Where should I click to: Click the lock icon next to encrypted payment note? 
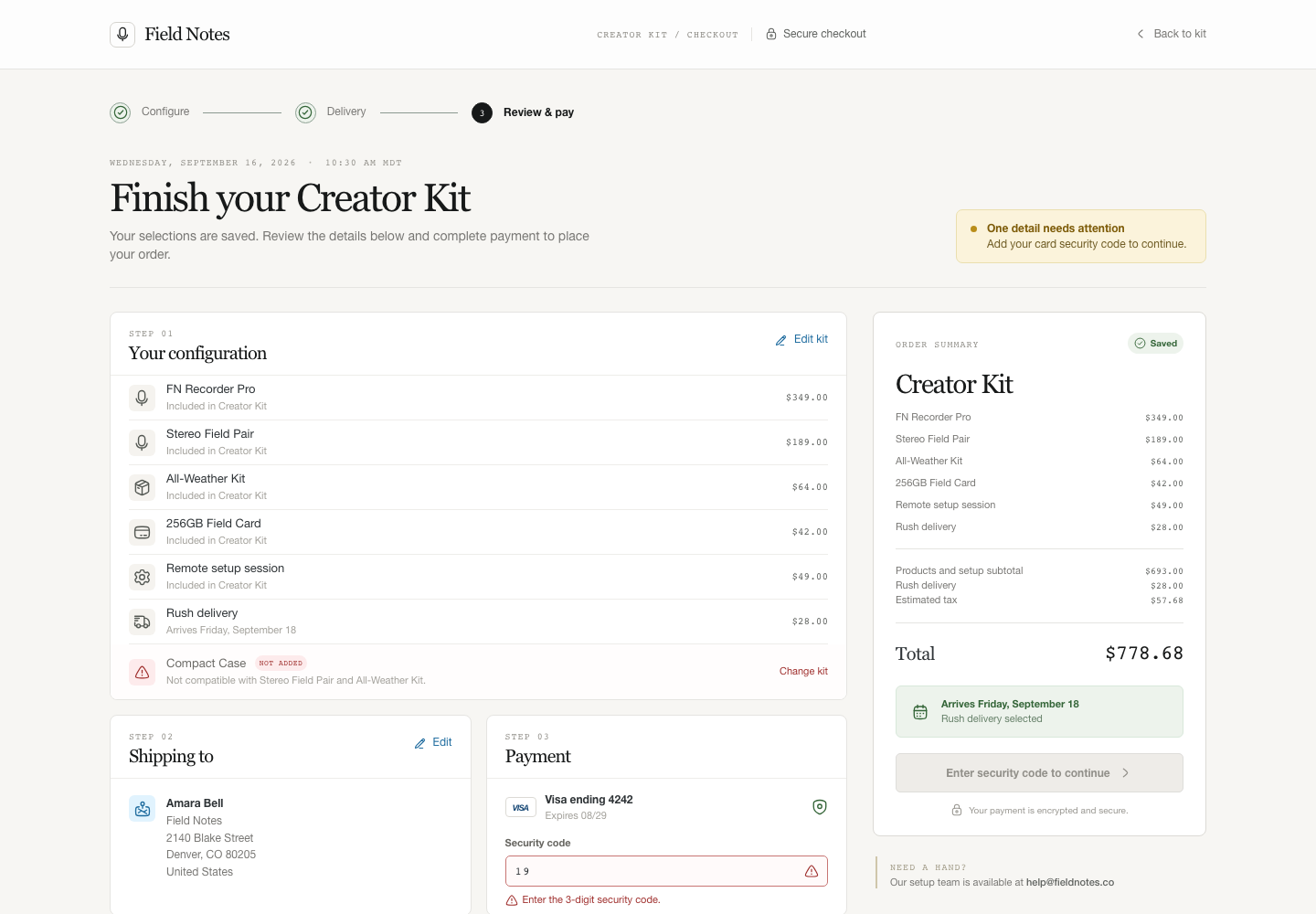[x=957, y=810]
